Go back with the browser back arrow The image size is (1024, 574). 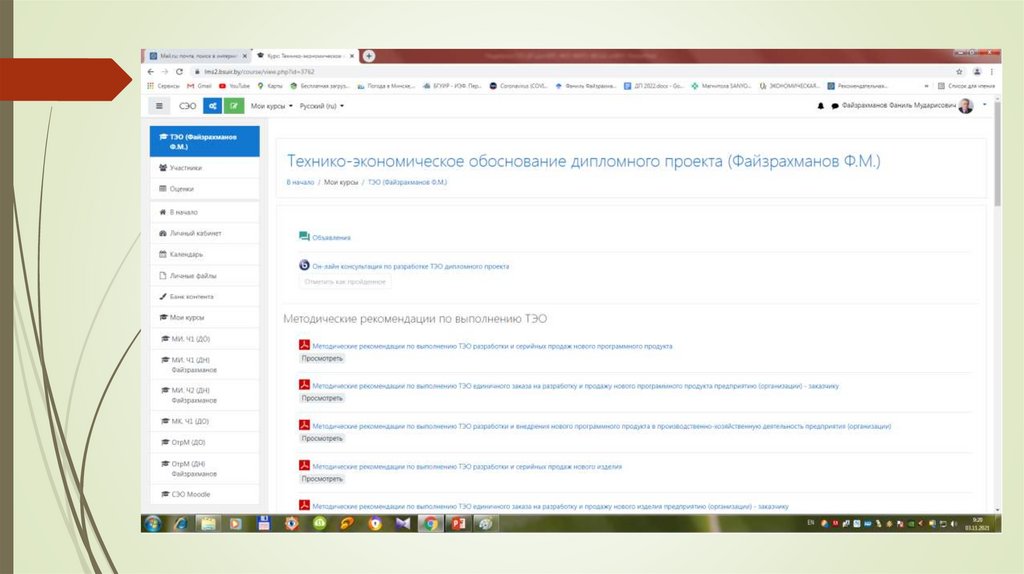[x=151, y=72]
